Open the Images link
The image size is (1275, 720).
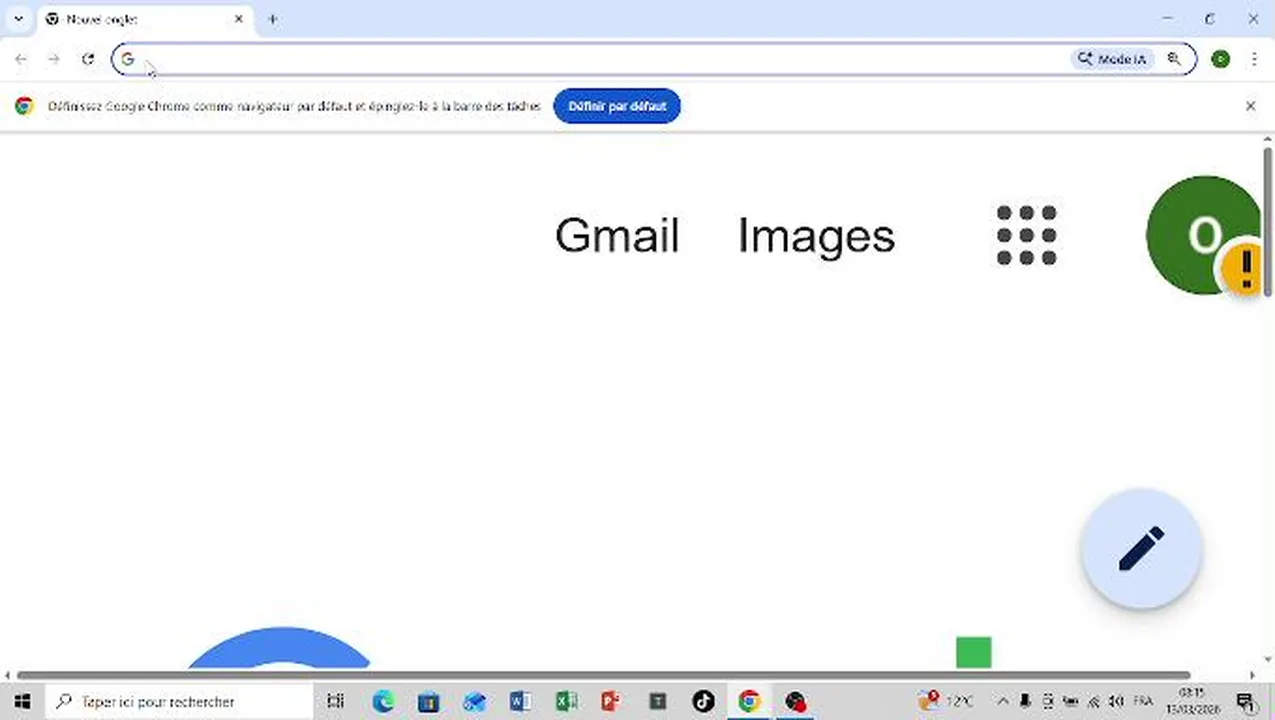coord(816,236)
